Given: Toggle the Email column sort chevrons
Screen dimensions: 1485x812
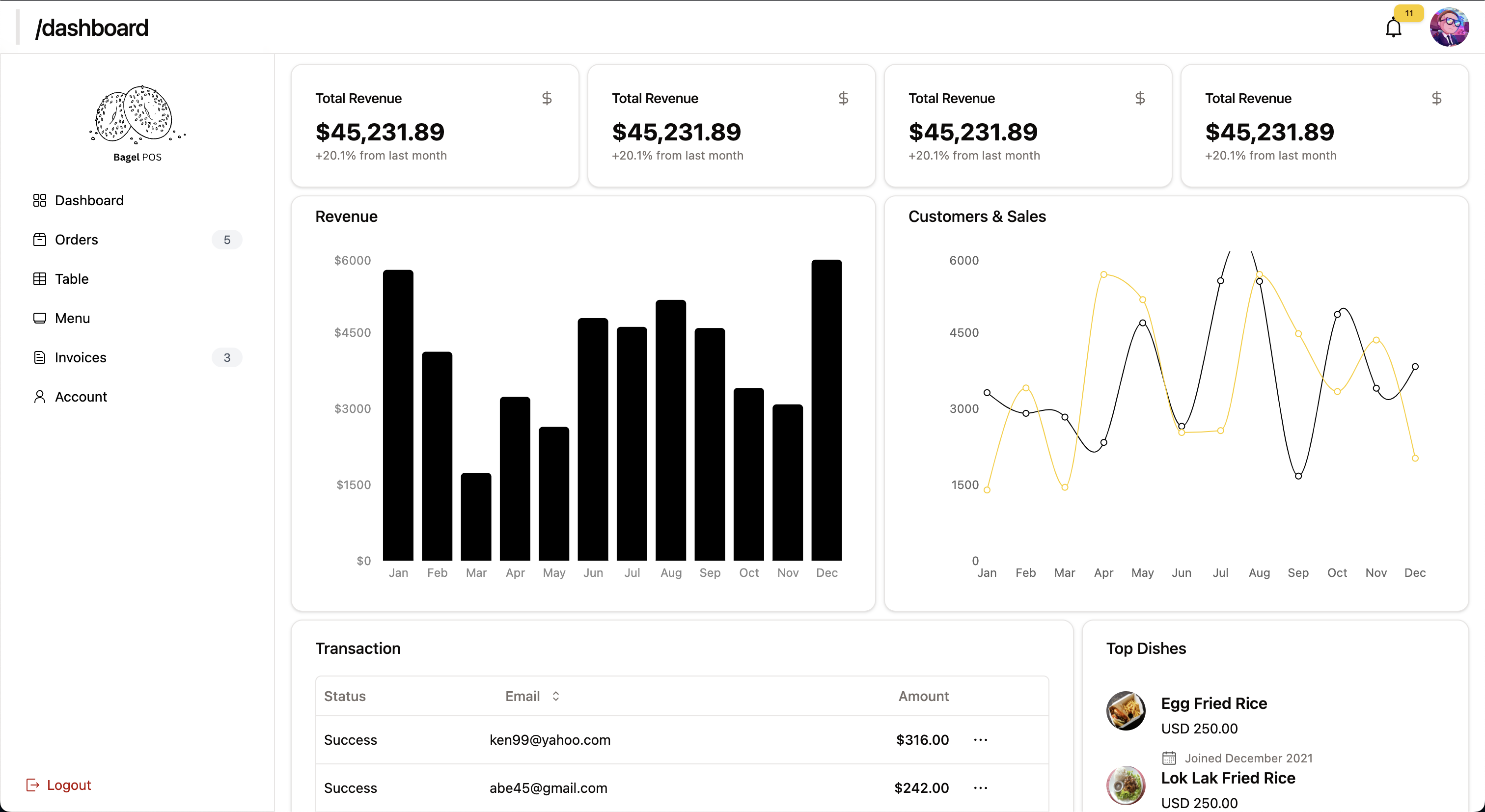Looking at the screenshot, I should point(556,696).
